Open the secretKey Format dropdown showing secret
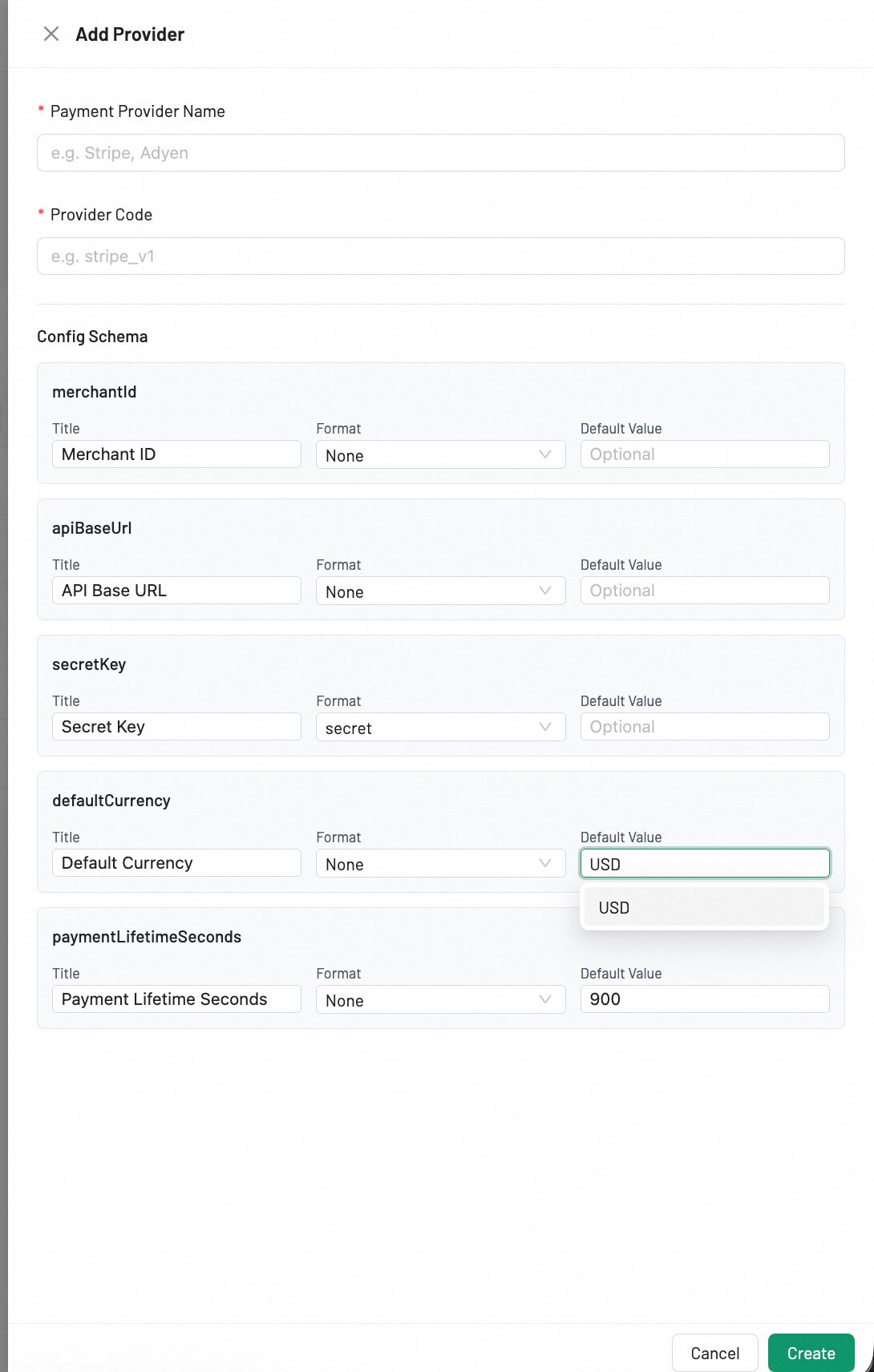The image size is (874, 1372). tap(440, 727)
